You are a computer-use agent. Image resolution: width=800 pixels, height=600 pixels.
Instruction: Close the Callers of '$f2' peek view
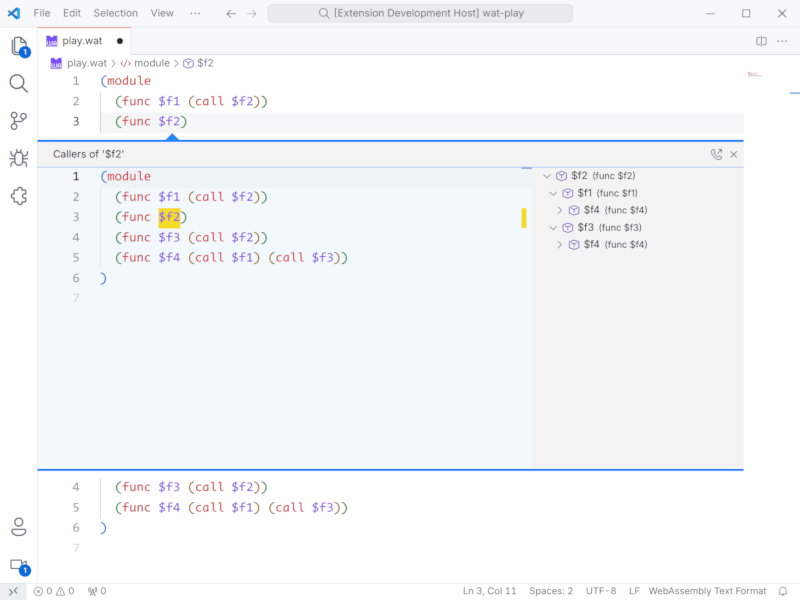[x=734, y=154]
